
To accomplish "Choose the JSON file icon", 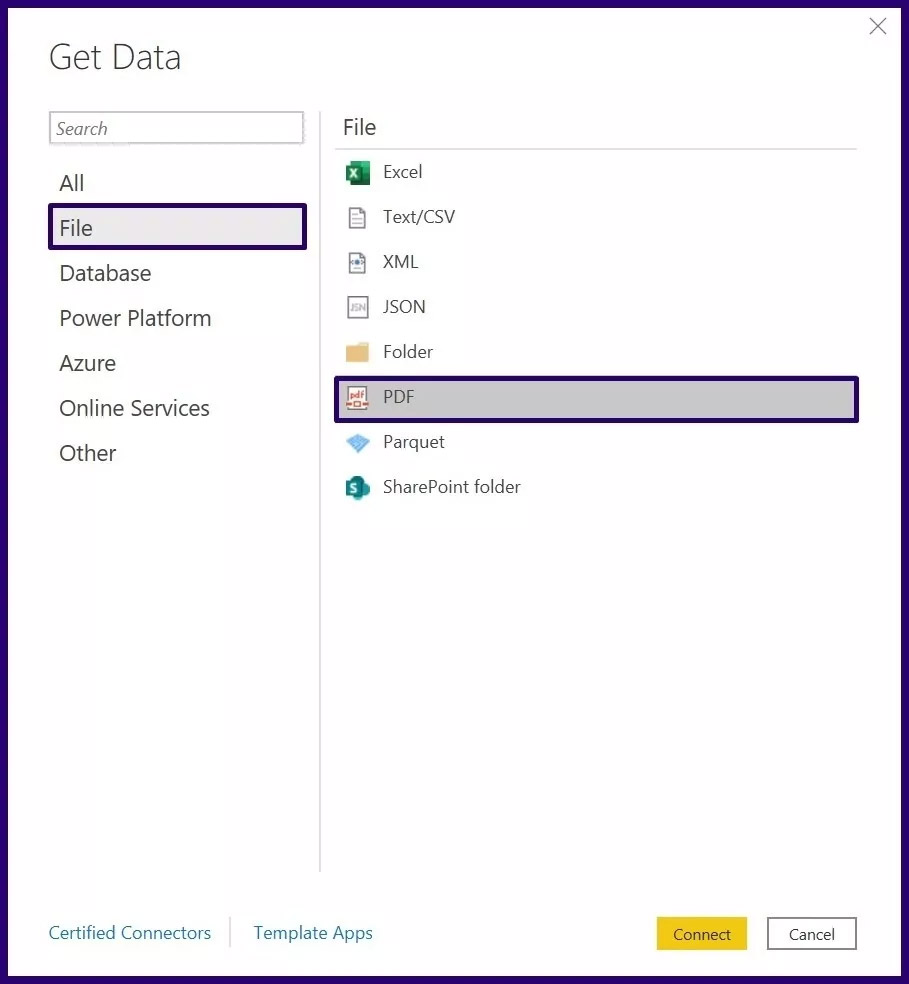I will pyautogui.click(x=357, y=308).
